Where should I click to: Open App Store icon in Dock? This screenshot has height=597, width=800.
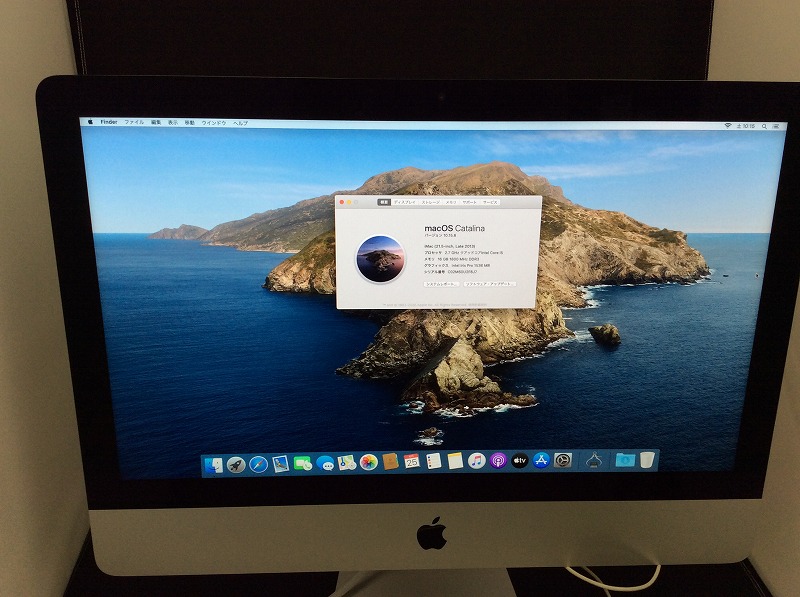tap(541, 460)
